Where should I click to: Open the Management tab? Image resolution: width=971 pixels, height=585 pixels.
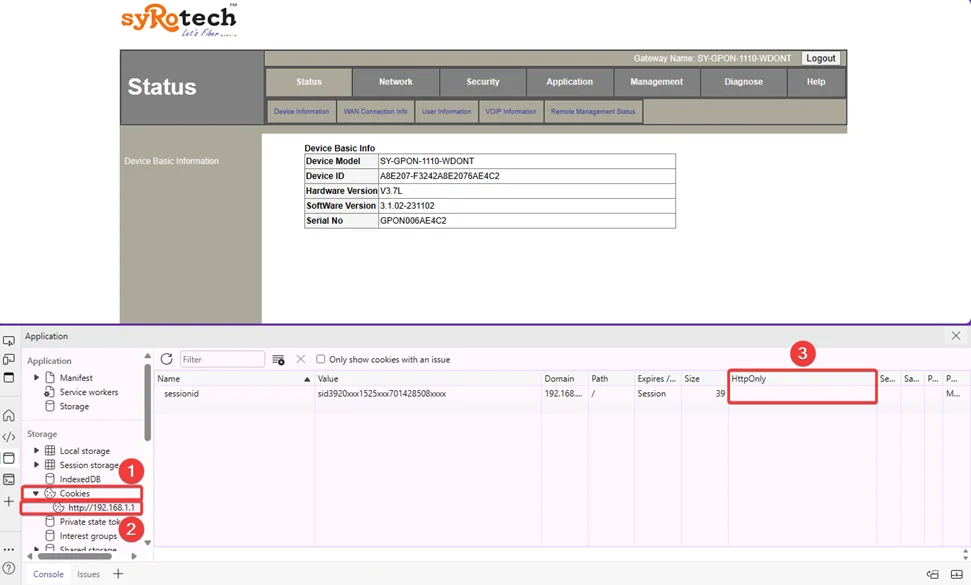(656, 82)
